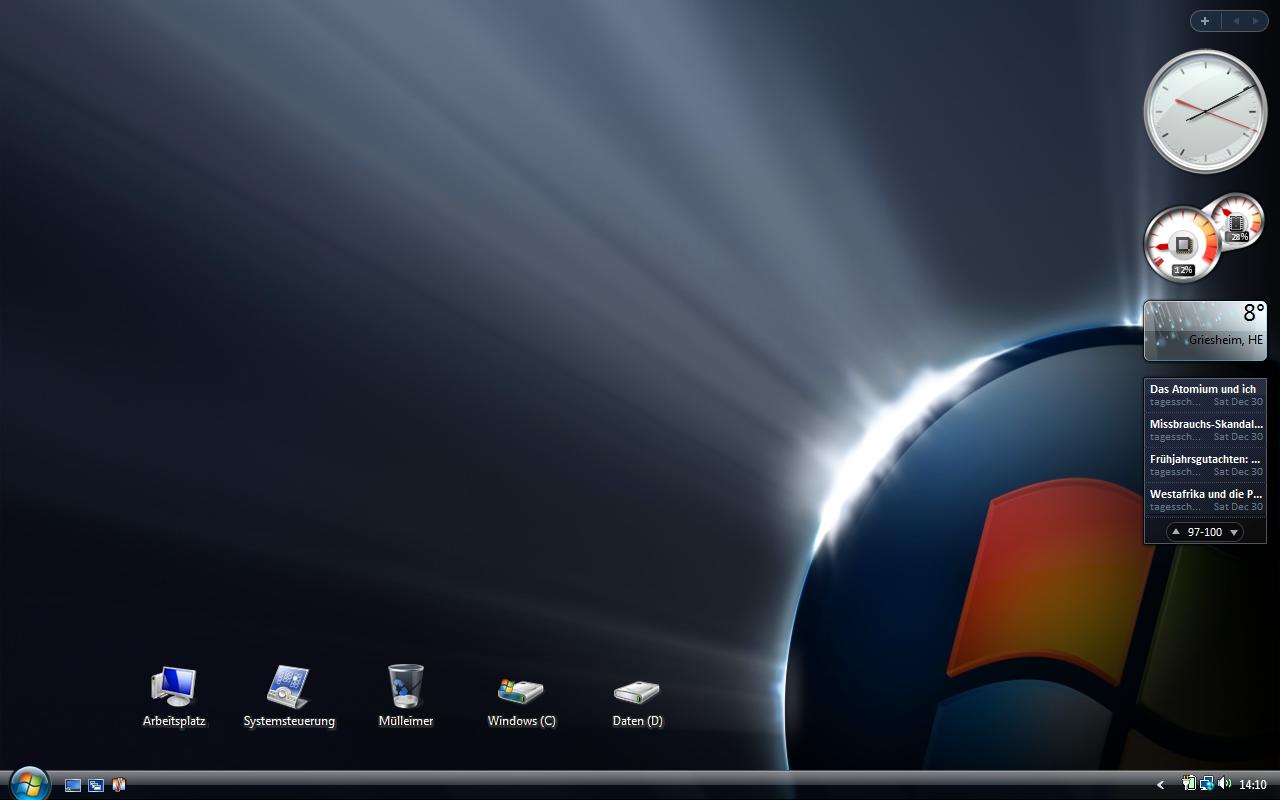1280x800 pixels.
Task: Go to next sidebar gadget page
Action: 1256,21
